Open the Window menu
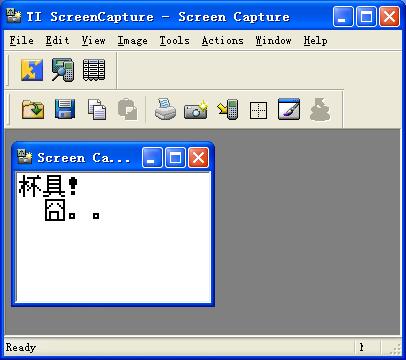Viewport: 406px width, 360px height. [x=273, y=41]
